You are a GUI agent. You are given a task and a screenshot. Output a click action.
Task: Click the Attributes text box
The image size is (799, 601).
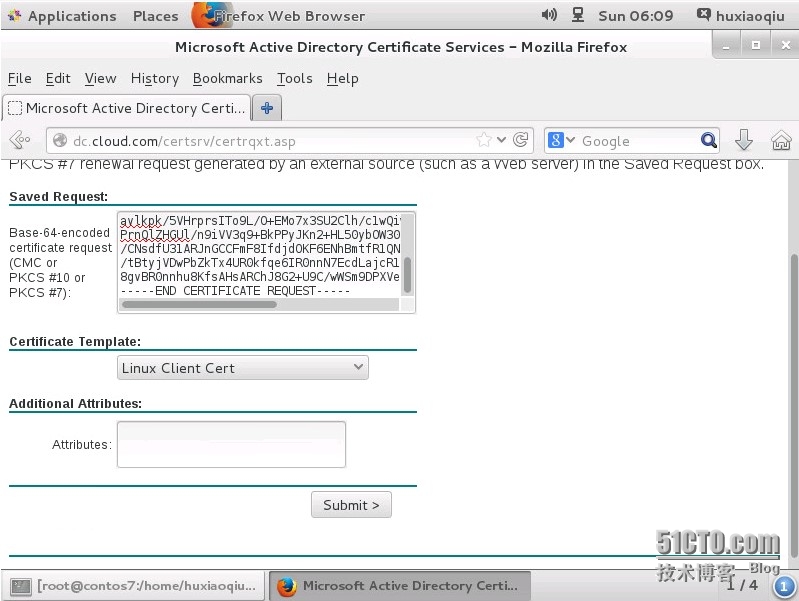pos(231,444)
